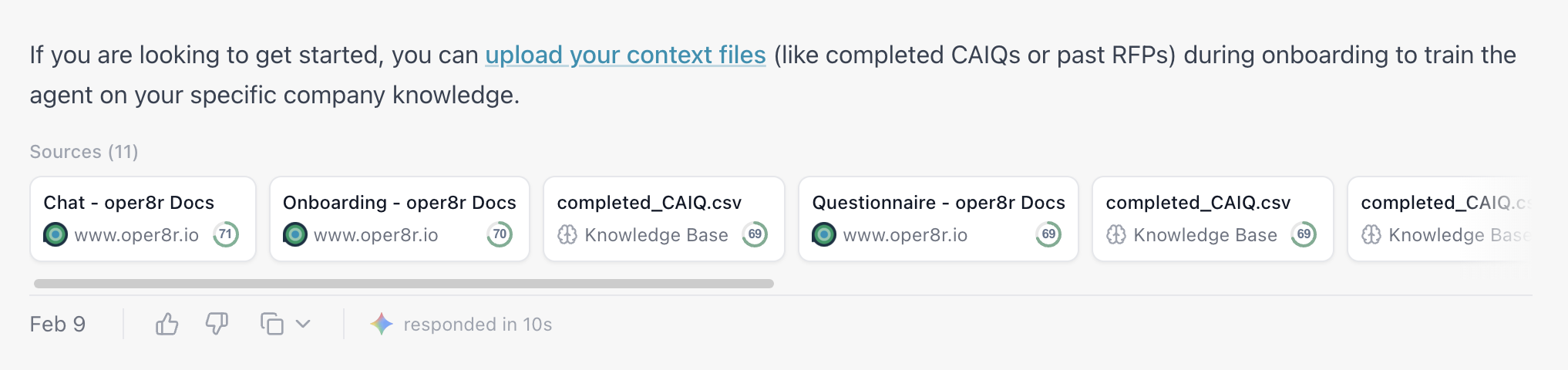
Task: Click the oper8r logo on Onboarding card
Action: click(295, 234)
